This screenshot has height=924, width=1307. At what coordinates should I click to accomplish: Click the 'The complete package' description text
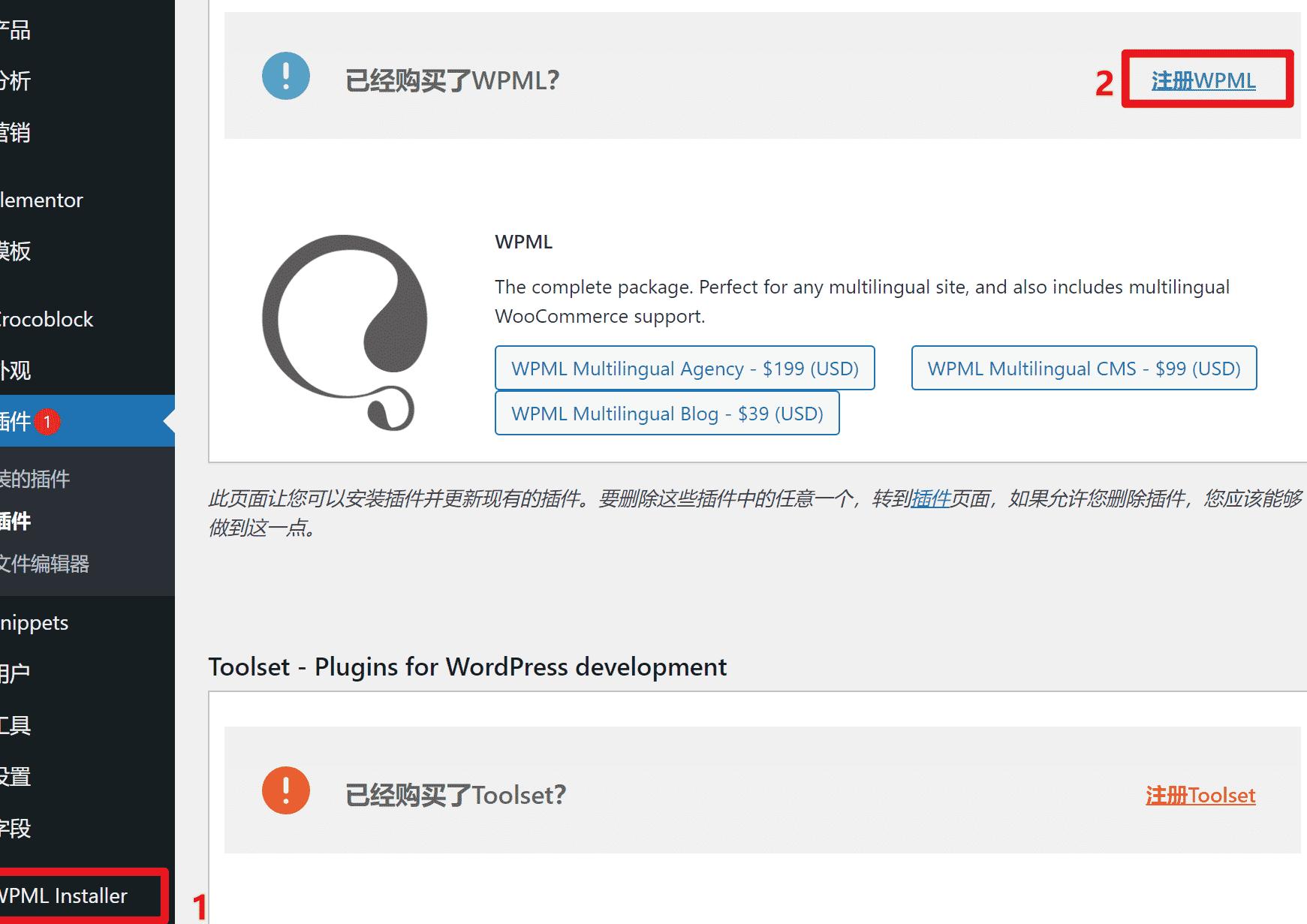click(x=862, y=301)
